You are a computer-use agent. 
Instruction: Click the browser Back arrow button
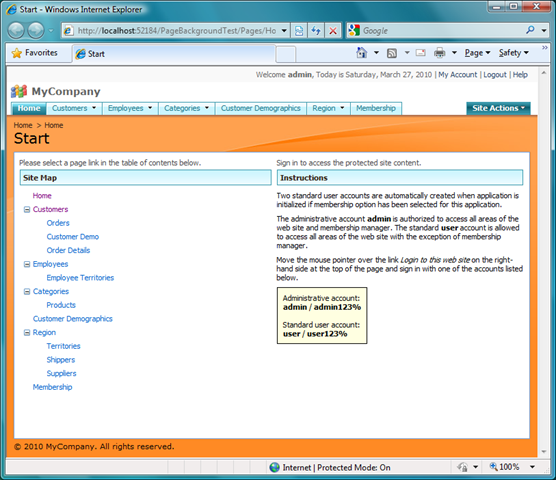(16, 30)
